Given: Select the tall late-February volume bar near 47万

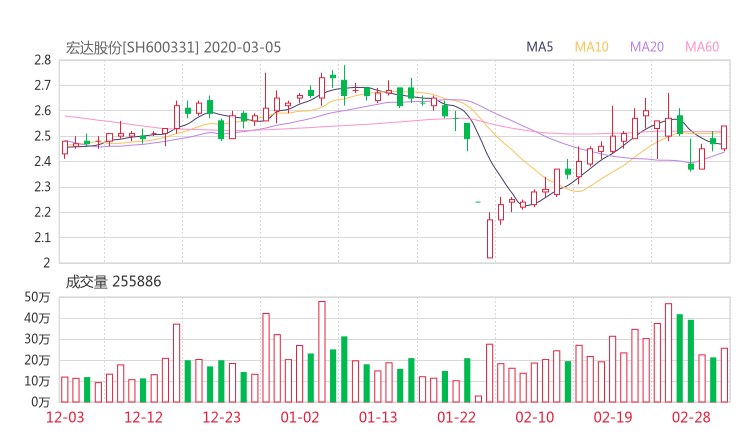Looking at the screenshot, I should click(x=668, y=353).
